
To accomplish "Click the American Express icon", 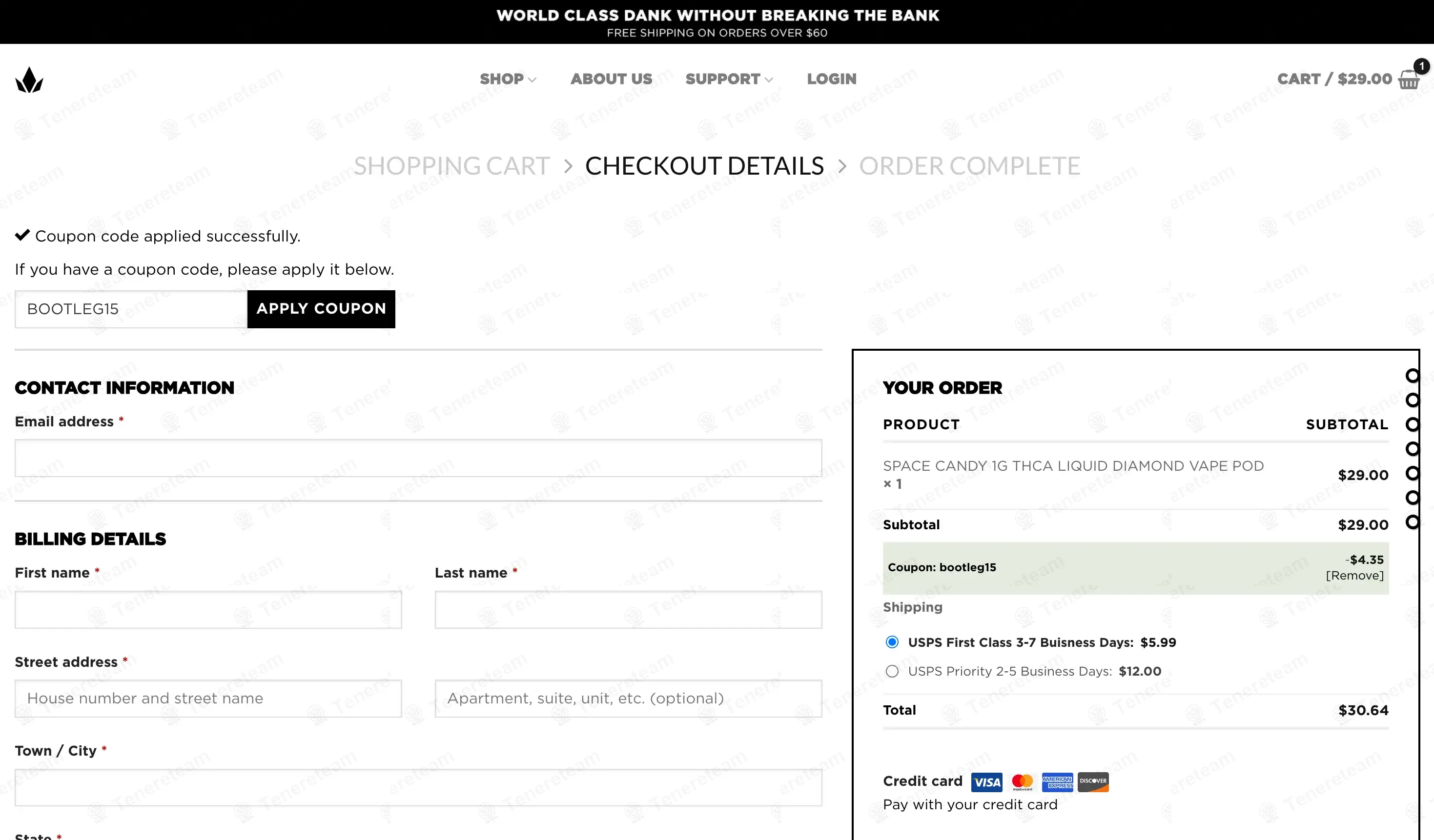I will 1057,782.
